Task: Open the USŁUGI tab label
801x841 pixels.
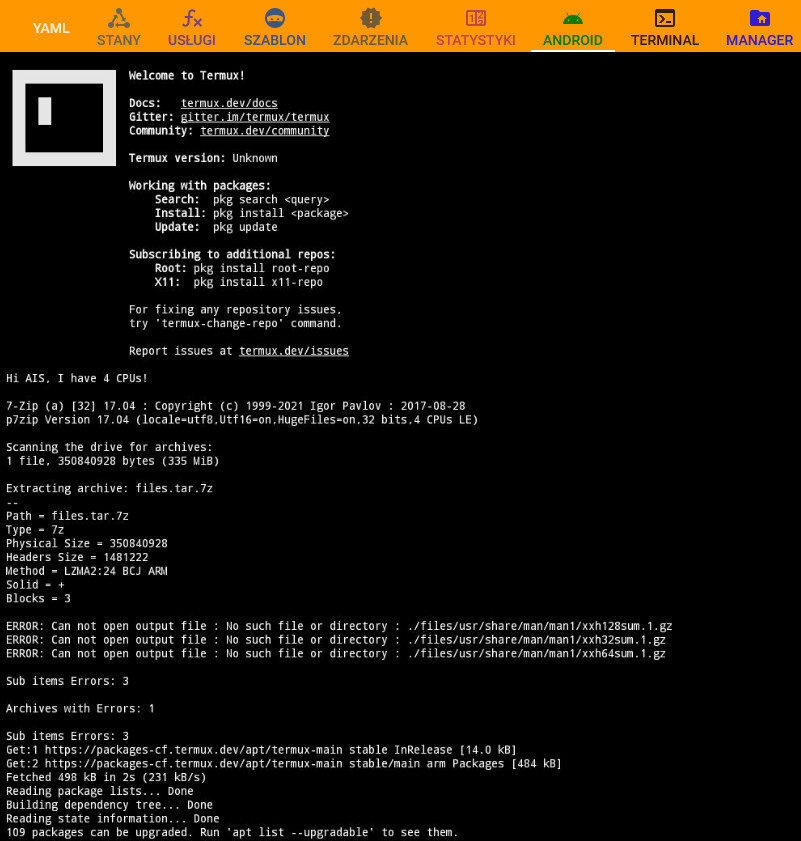Action: tap(192, 40)
